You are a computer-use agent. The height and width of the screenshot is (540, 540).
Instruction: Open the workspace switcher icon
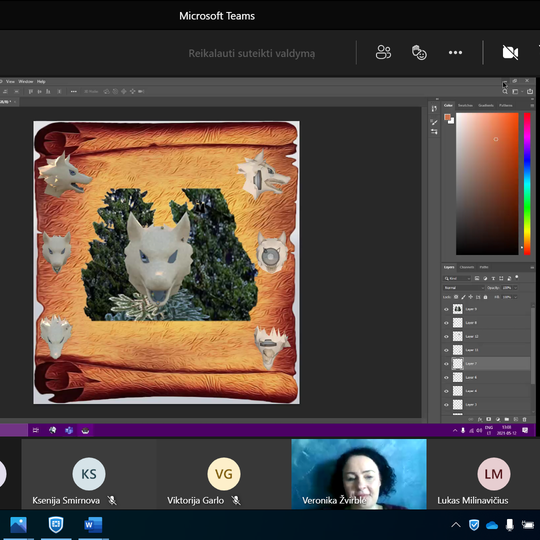click(515, 92)
